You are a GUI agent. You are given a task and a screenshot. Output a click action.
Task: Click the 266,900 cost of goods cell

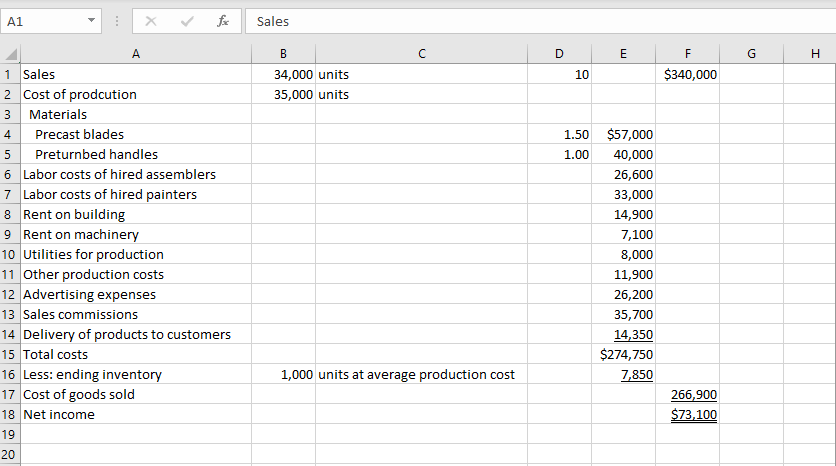coord(687,394)
